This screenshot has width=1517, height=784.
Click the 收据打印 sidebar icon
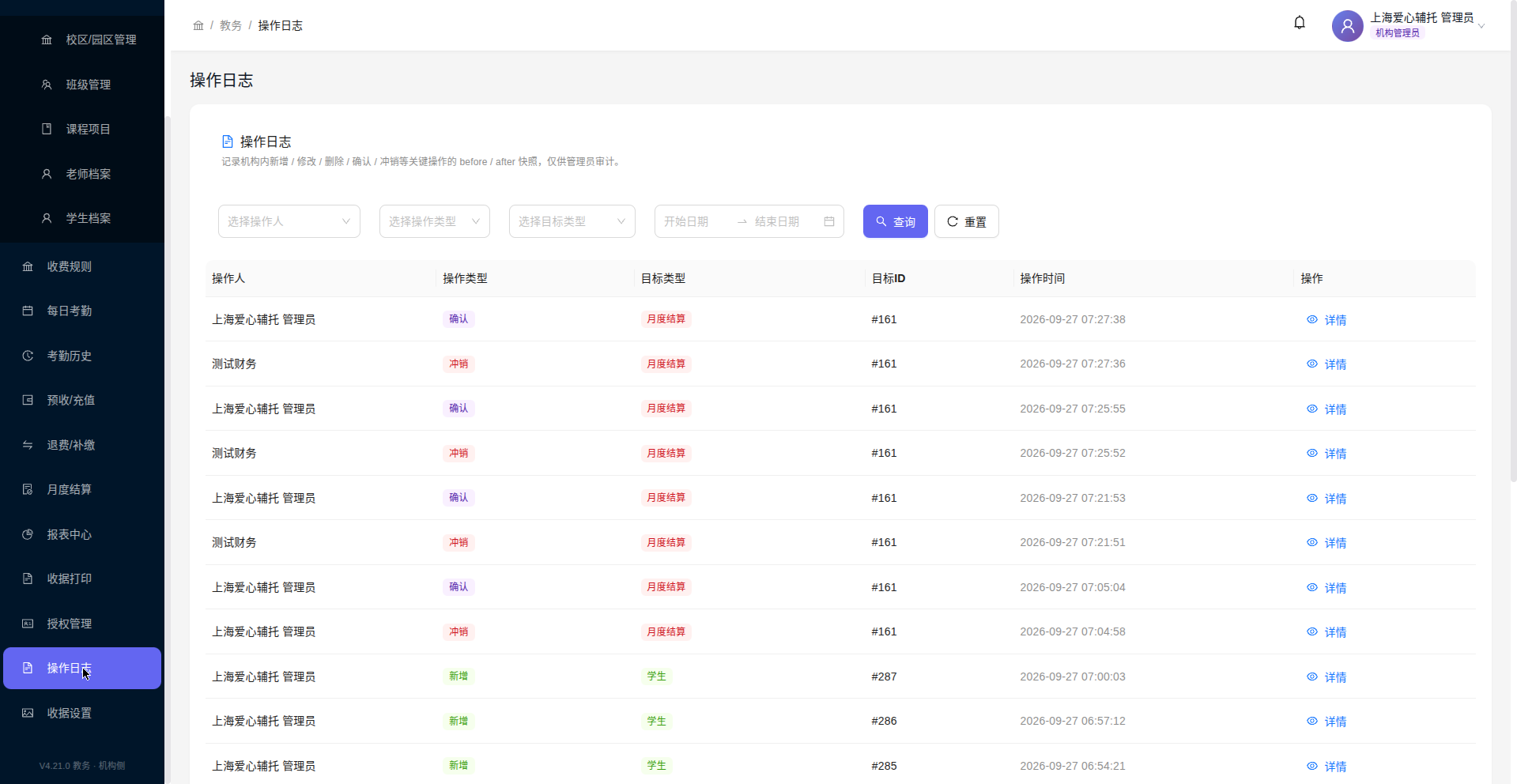(x=28, y=579)
